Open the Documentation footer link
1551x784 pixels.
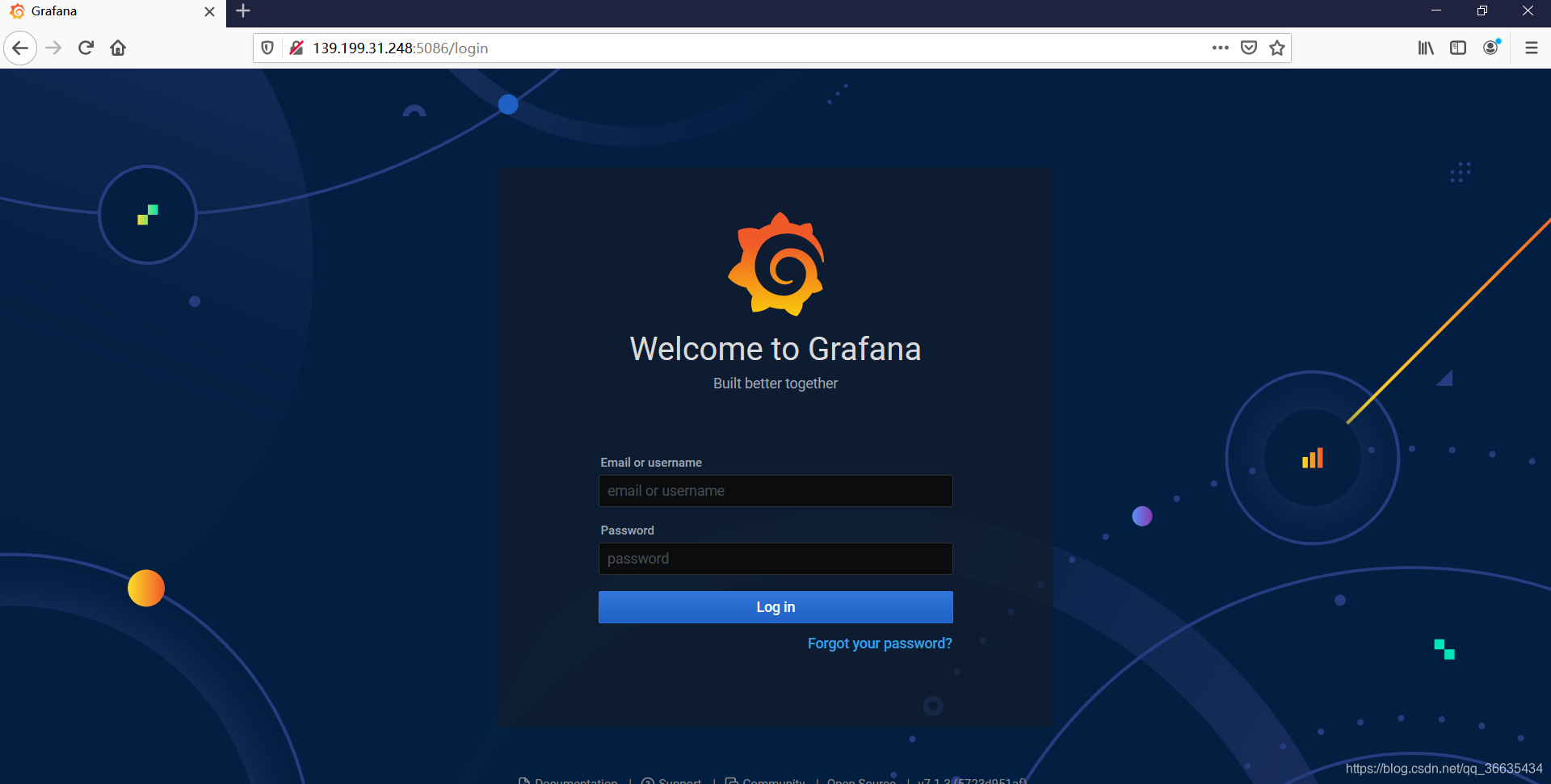(568, 780)
